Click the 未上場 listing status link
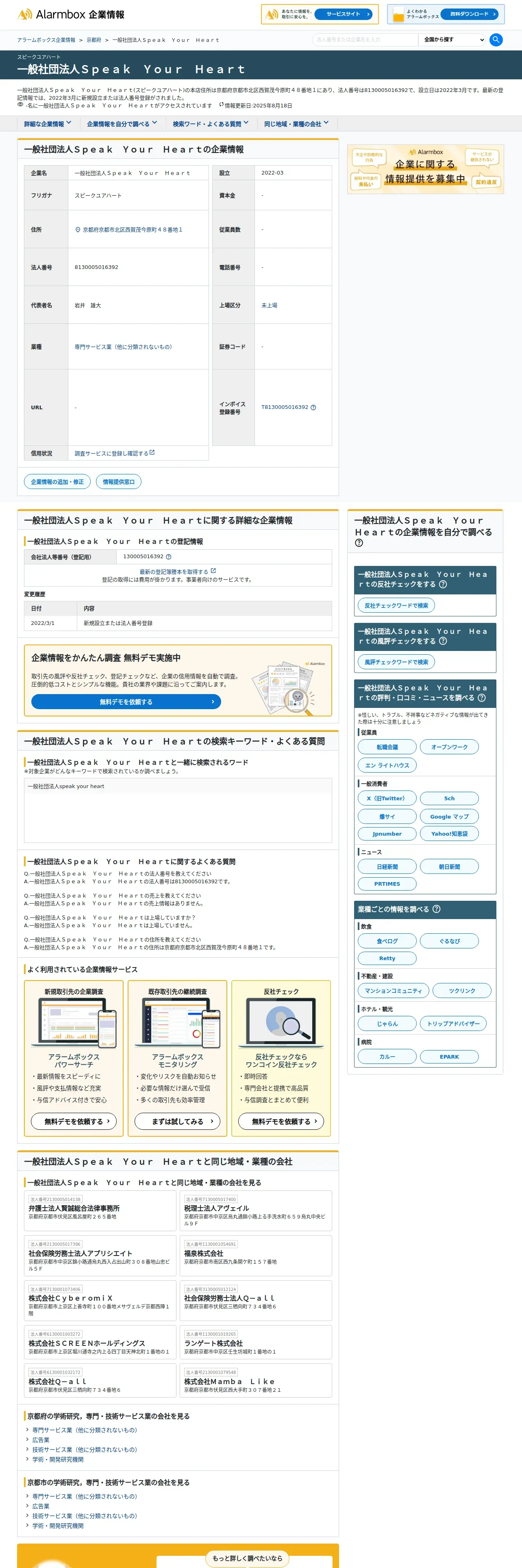The height and width of the screenshot is (1568, 522). pyautogui.click(x=269, y=306)
